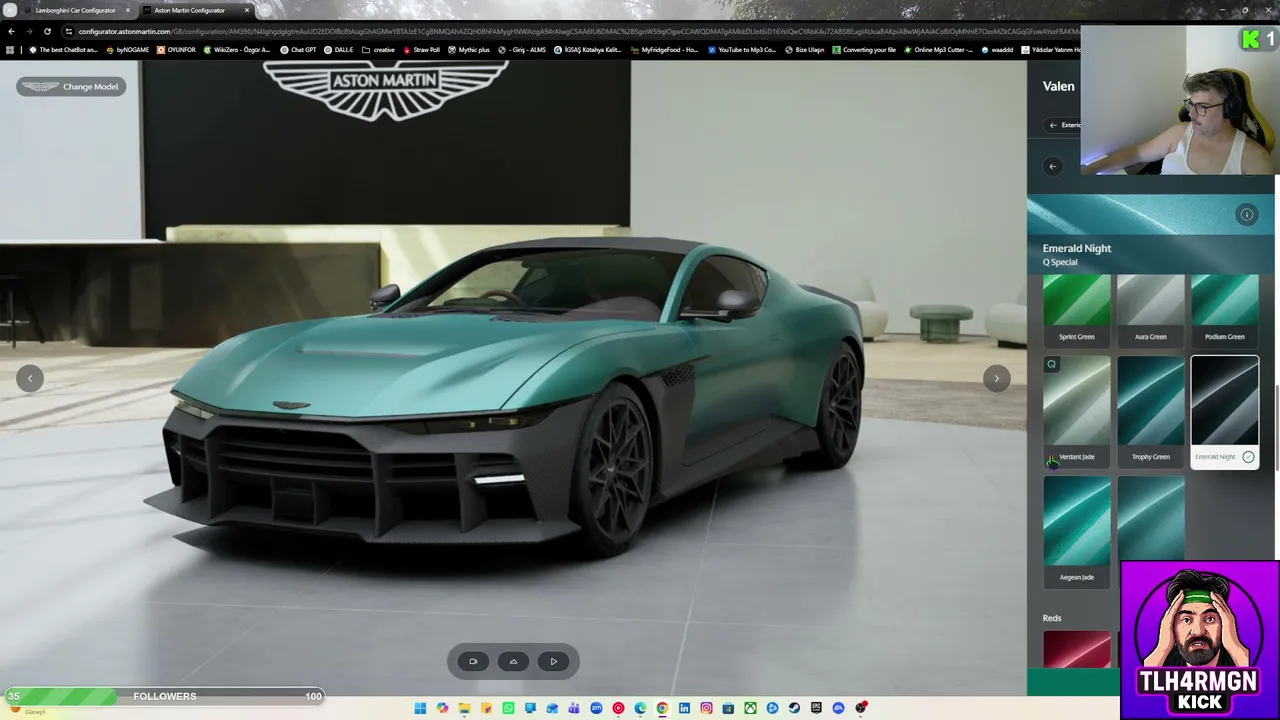
Task: Close the Aston Martin Configurator tab
Action: [x=247, y=10]
